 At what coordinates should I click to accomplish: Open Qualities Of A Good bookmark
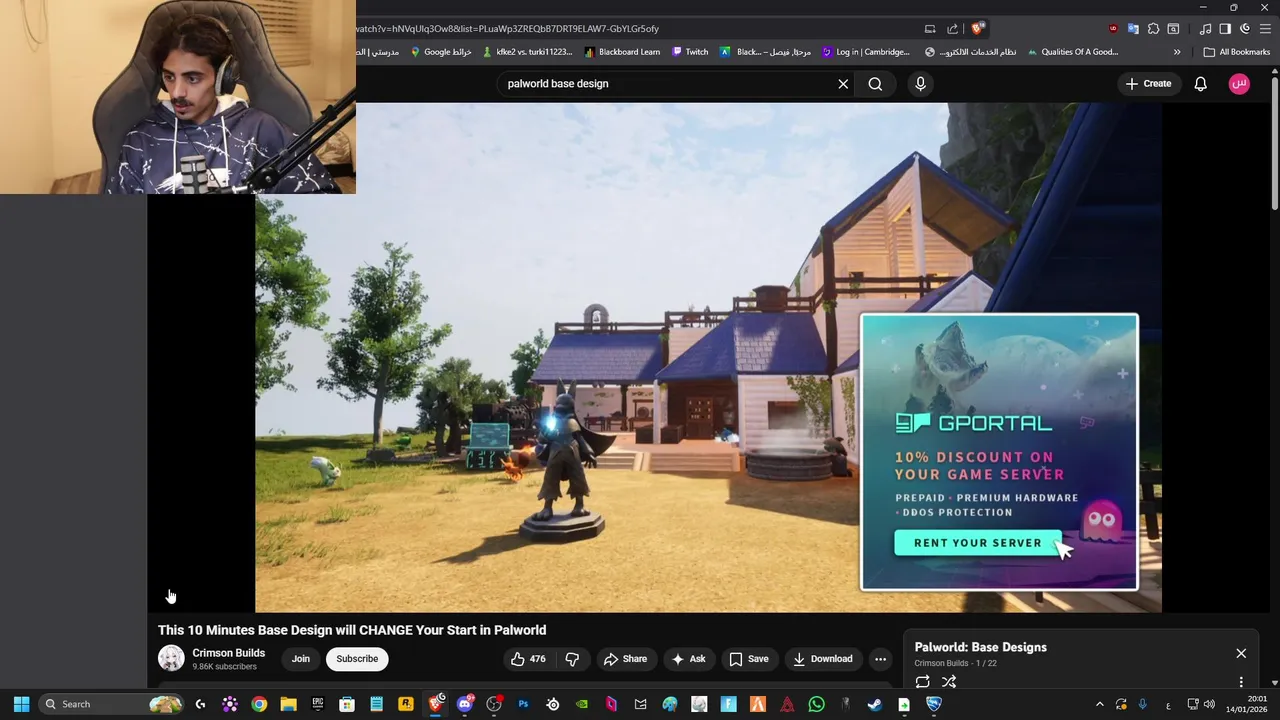click(1072, 52)
